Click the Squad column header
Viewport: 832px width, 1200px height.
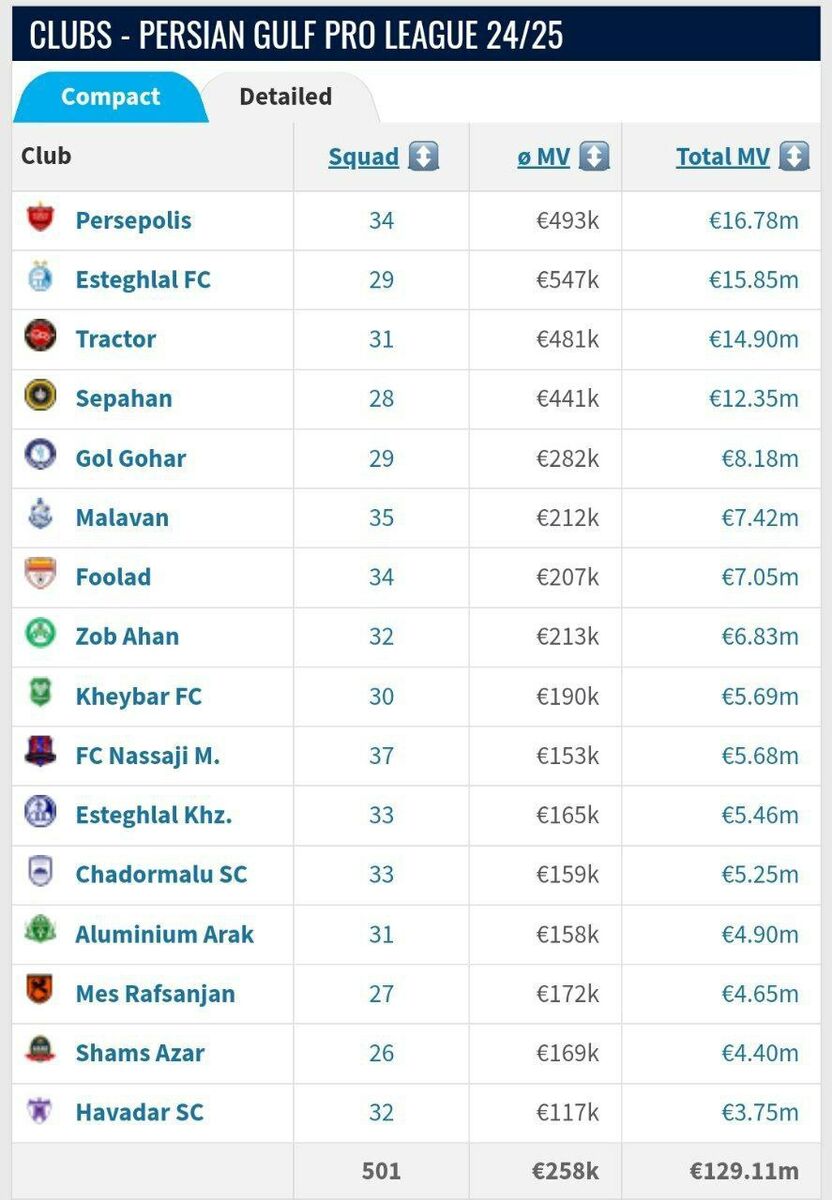(x=361, y=156)
